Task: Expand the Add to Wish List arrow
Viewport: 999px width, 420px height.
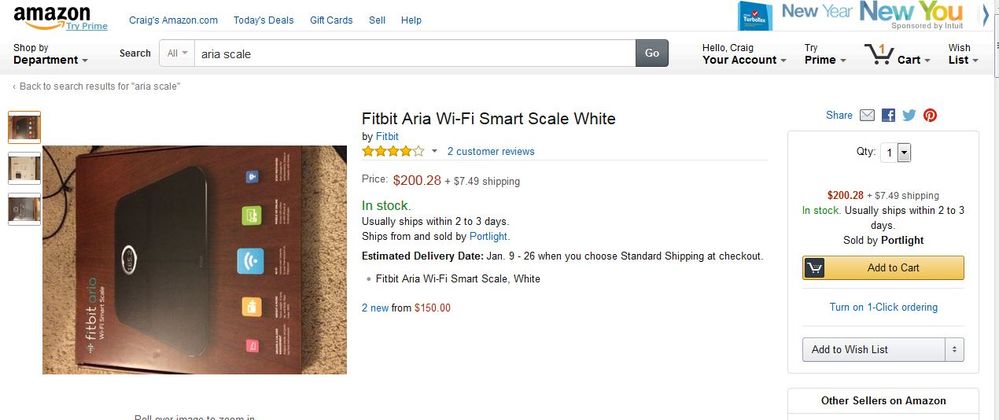Action: point(955,349)
